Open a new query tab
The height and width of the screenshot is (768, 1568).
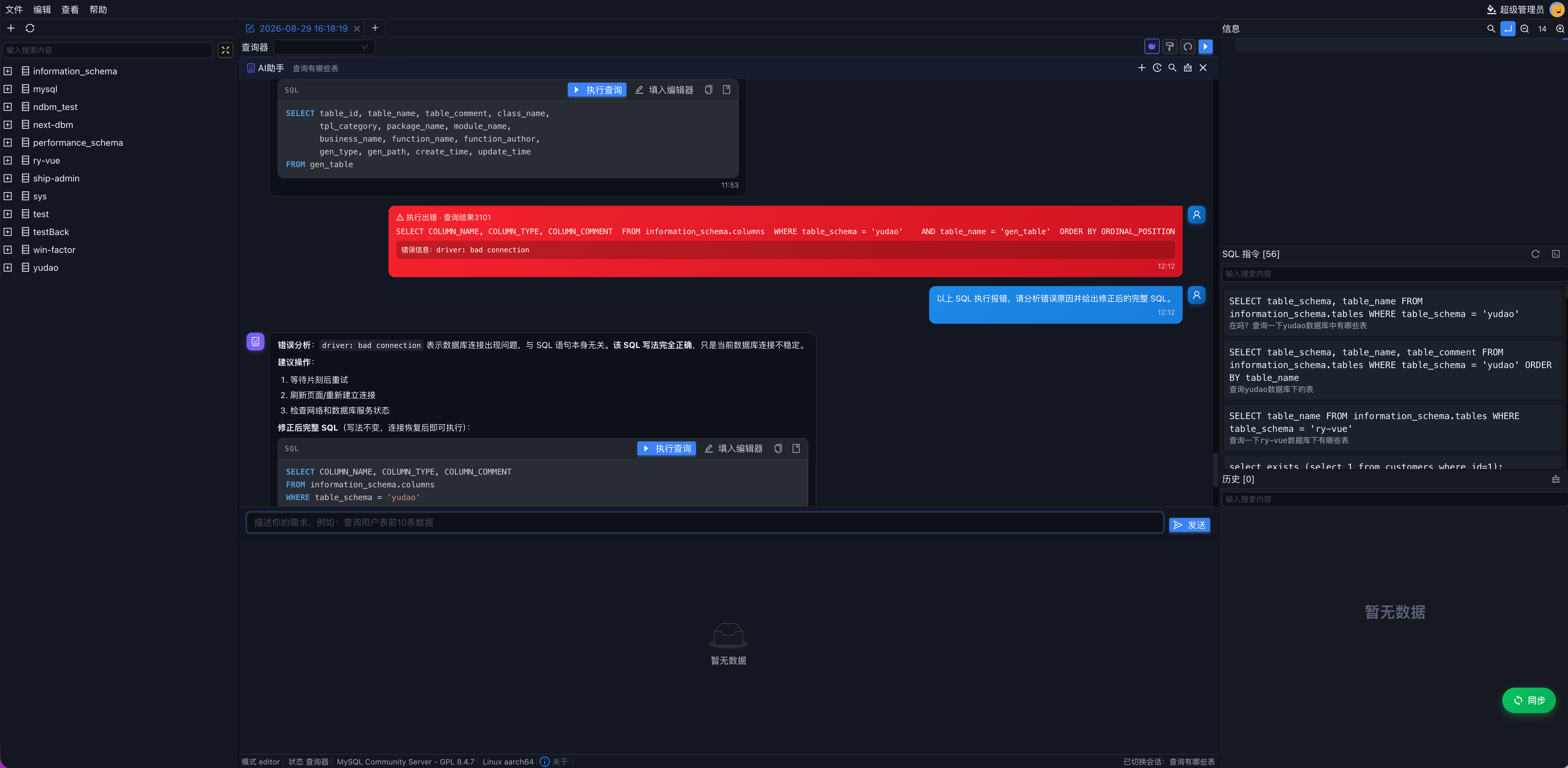[x=375, y=28]
